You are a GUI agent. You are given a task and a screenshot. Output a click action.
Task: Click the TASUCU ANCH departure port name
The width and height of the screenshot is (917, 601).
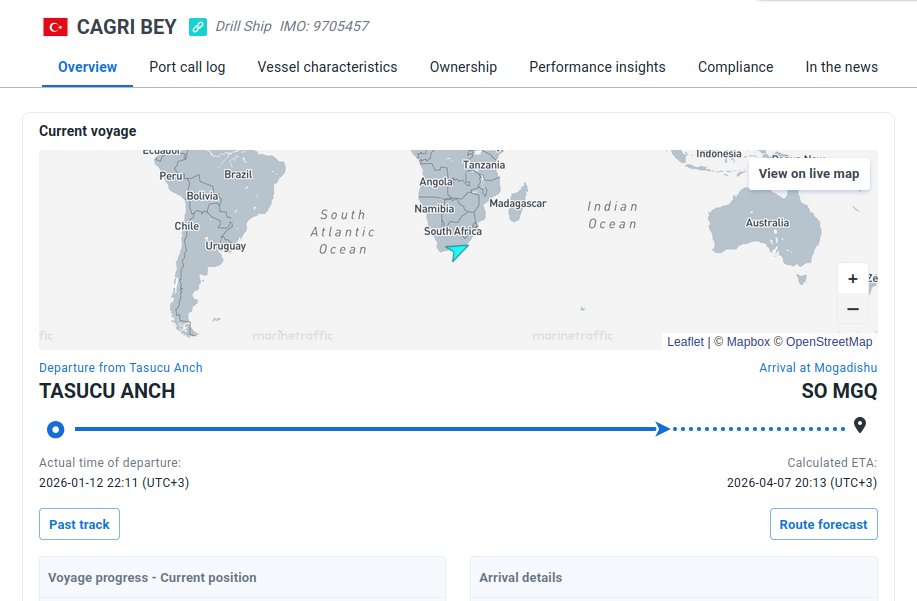(x=107, y=391)
